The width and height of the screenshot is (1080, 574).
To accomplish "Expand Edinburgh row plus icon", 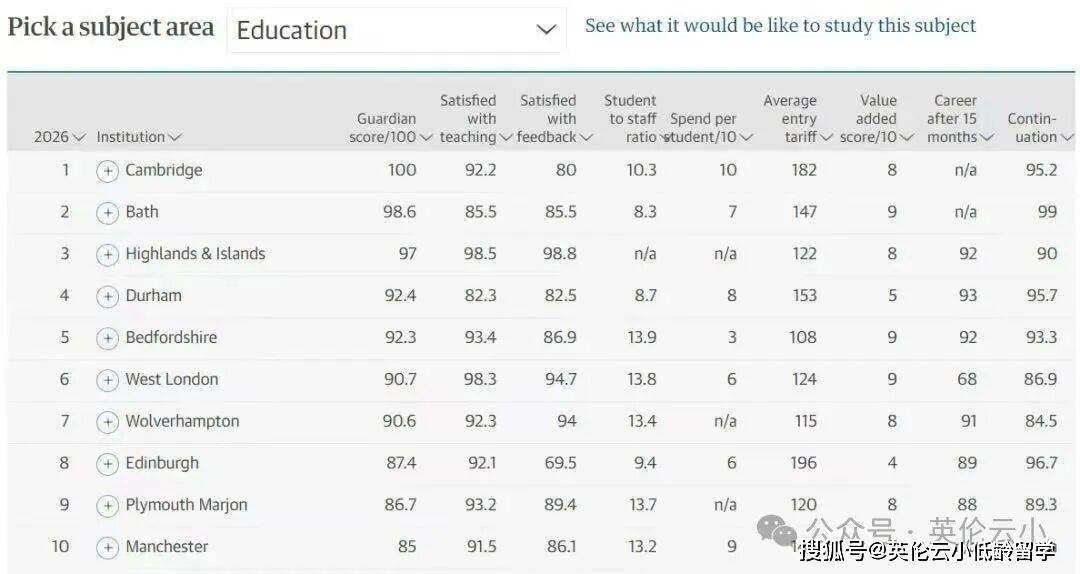I will click(107, 465).
